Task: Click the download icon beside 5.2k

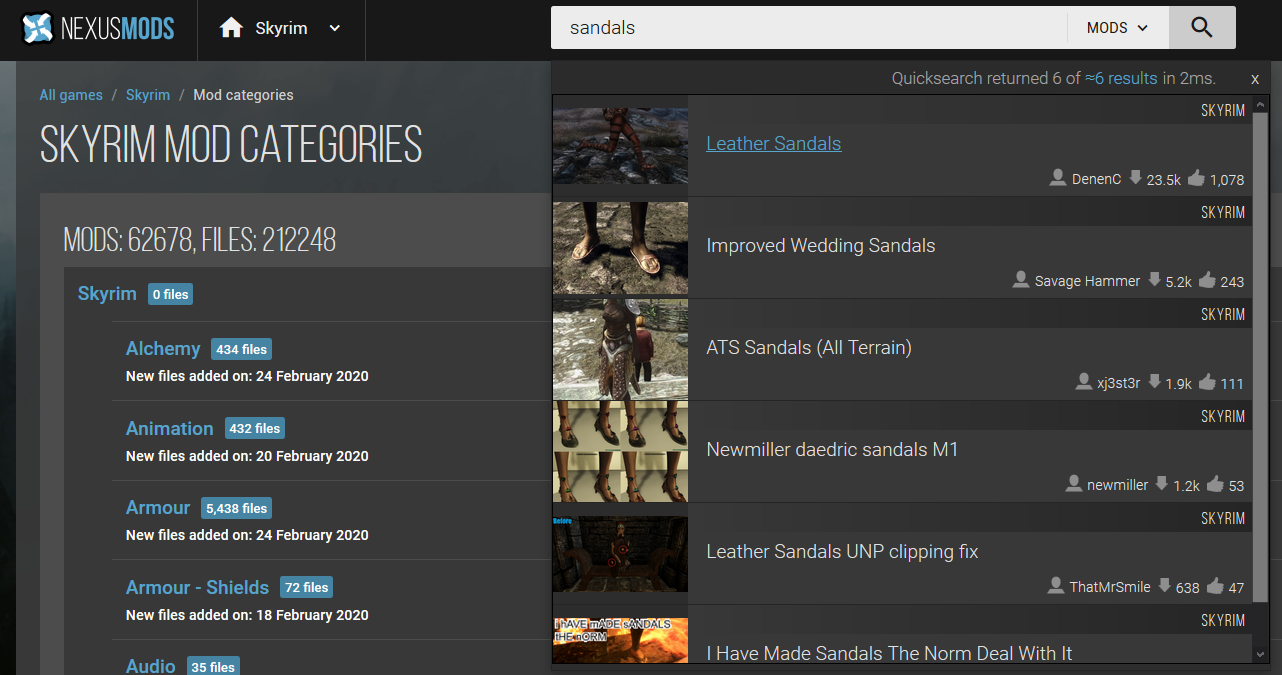Action: (1154, 280)
